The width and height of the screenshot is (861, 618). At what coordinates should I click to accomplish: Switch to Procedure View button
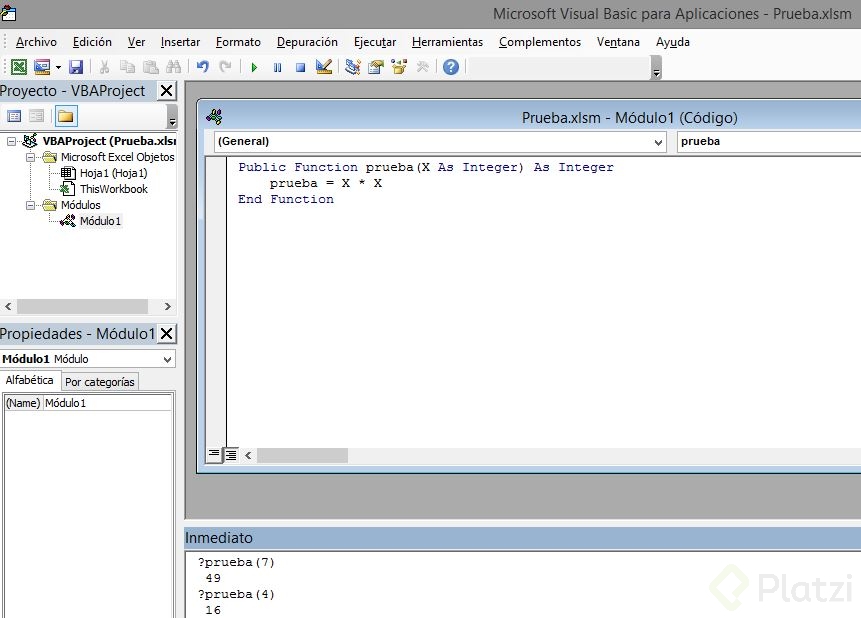click(214, 454)
